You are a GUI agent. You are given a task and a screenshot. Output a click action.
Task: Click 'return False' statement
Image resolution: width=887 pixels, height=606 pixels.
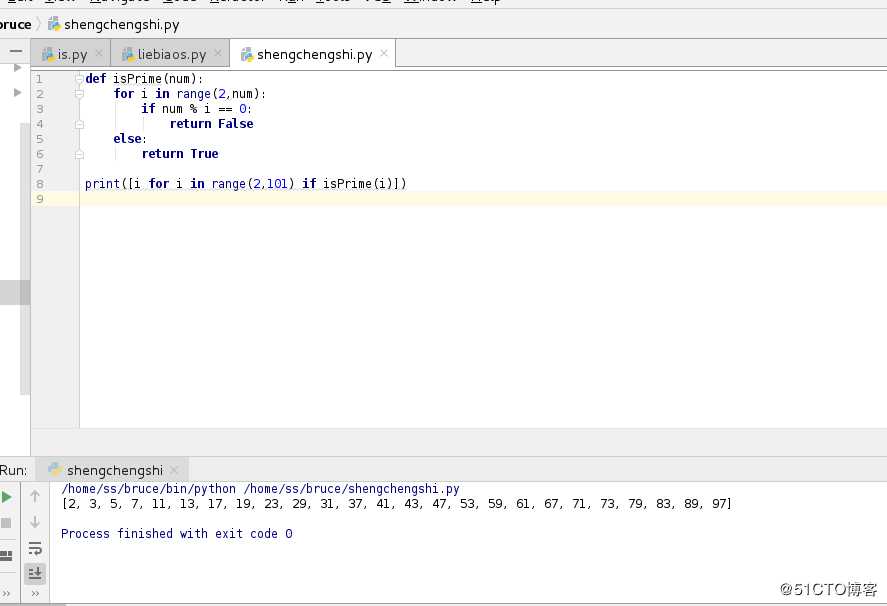tap(212, 123)
